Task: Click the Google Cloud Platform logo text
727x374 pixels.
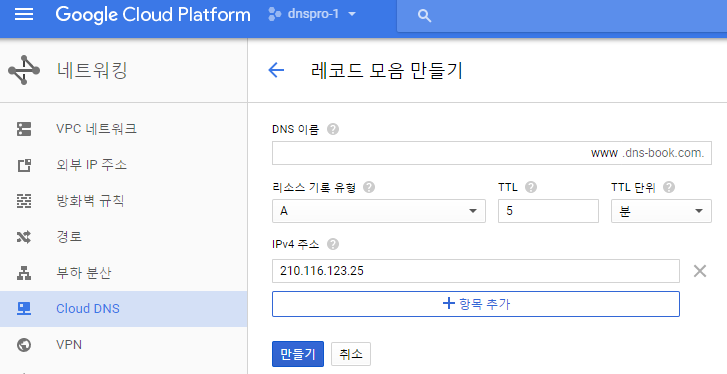Action: pyautogui.click(x=153, y=15)
